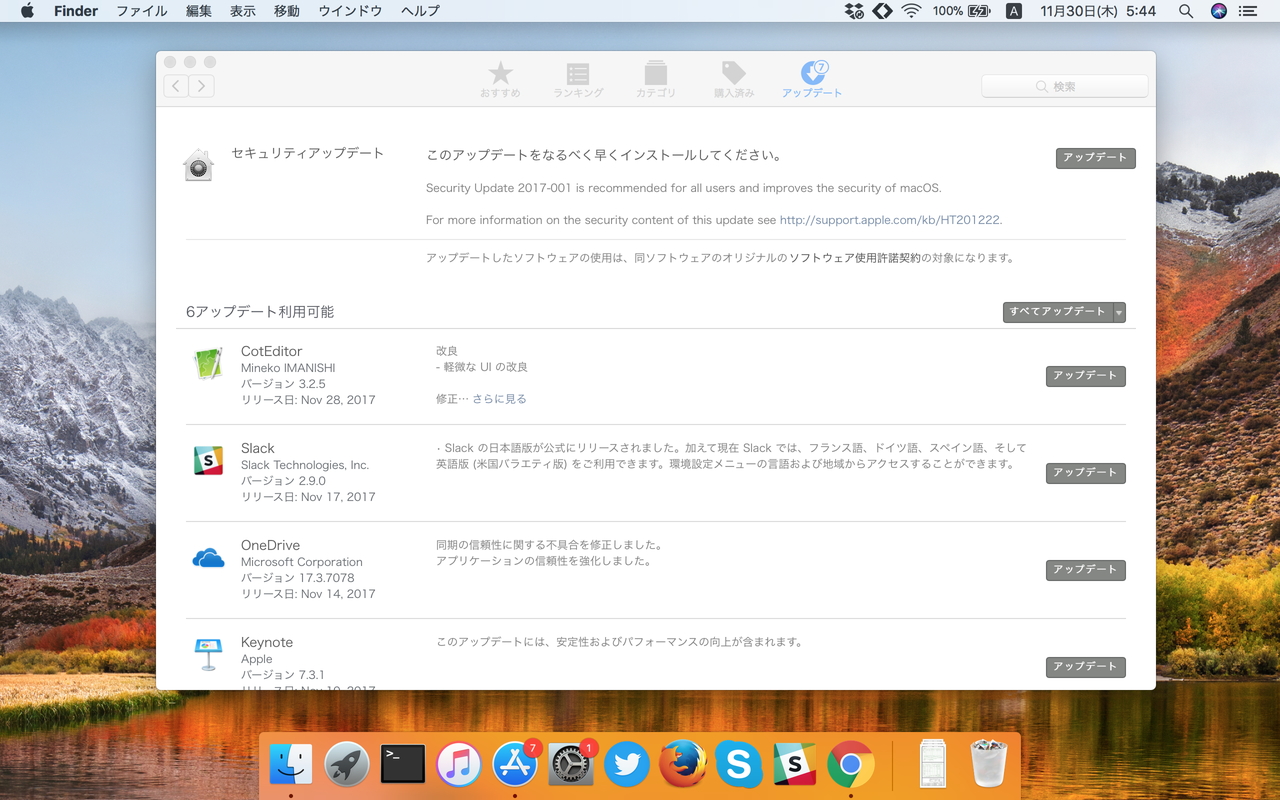Update Slack to version 2.9.0

coord(1085,472)
